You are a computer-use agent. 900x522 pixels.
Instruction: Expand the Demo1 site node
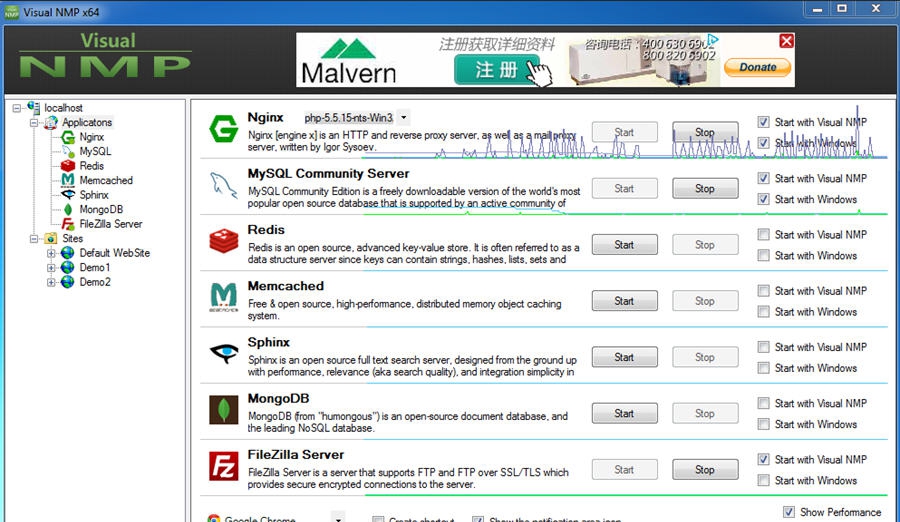(51, 268)
